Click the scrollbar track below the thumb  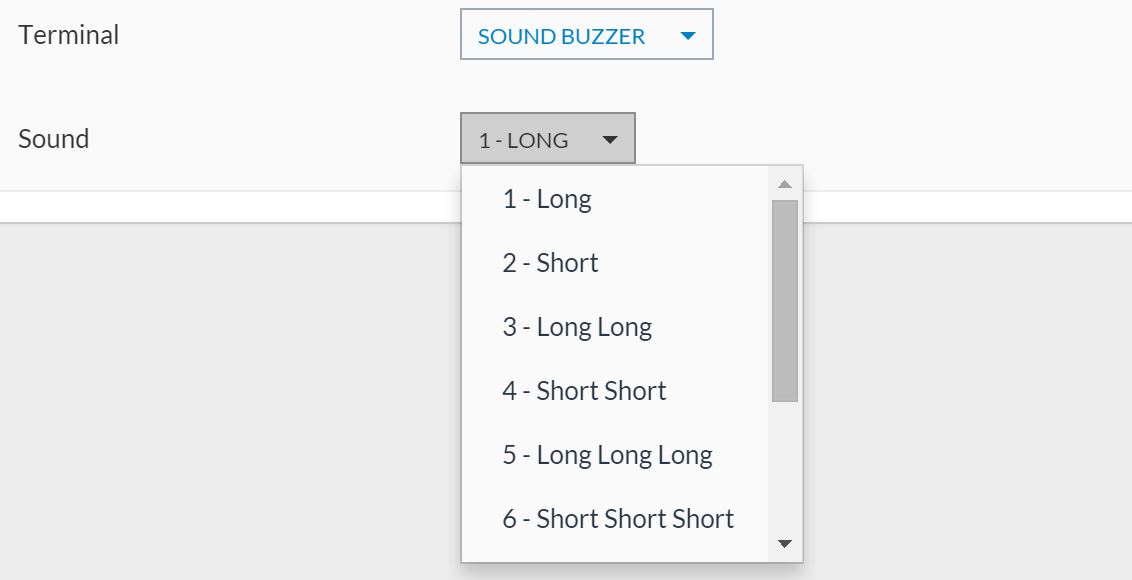(x=785, y=470)
